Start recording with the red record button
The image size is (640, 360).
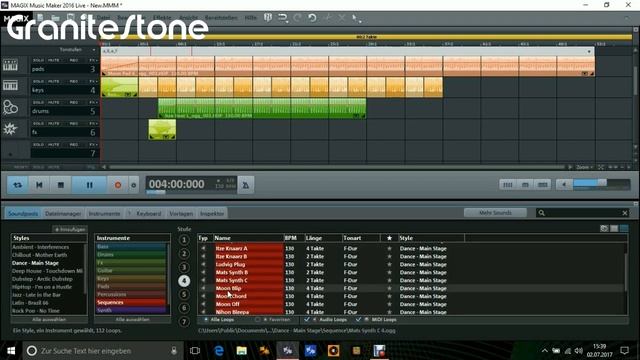click(118, 185)
